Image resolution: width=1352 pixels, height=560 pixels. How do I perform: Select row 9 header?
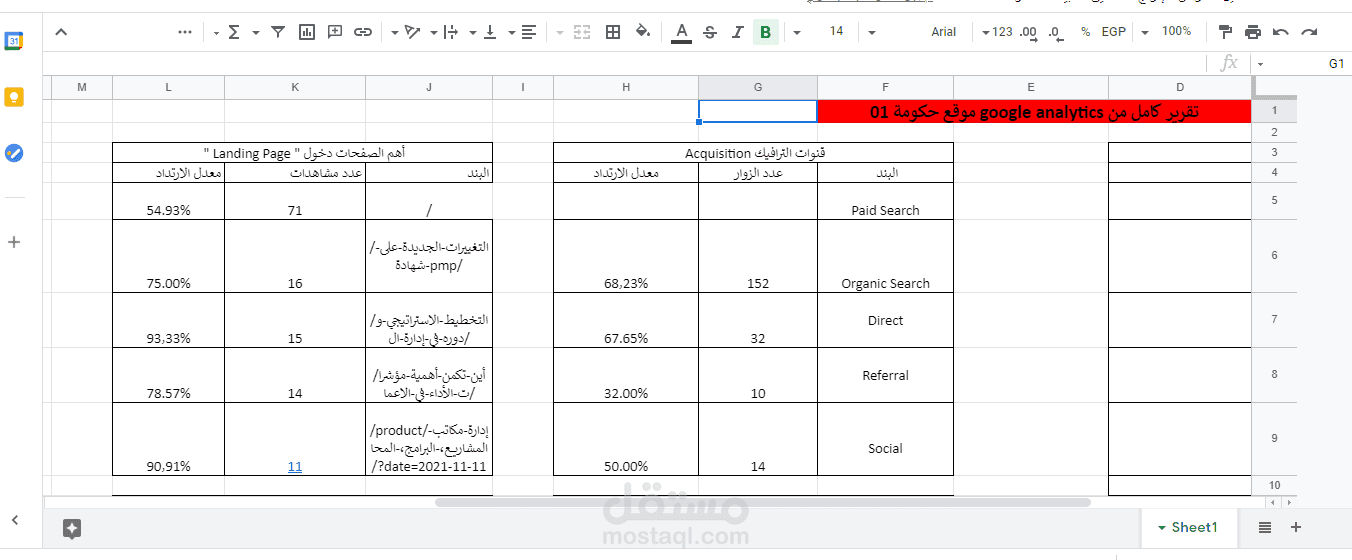coord(1274,439)
